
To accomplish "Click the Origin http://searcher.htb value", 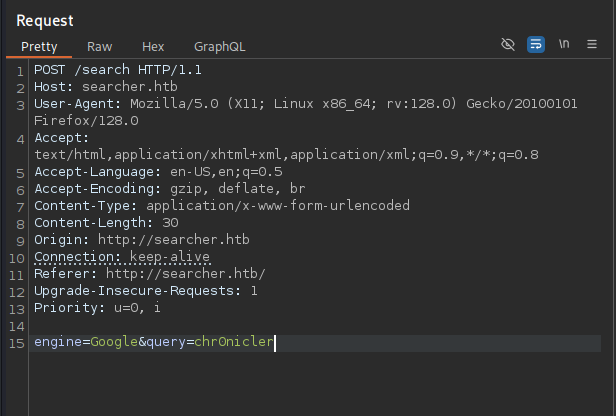I will pos(174,240).
